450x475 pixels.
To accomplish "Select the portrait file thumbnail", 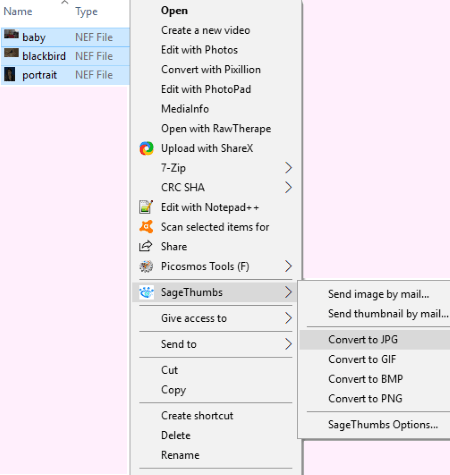I will click(x=9, y=74).
